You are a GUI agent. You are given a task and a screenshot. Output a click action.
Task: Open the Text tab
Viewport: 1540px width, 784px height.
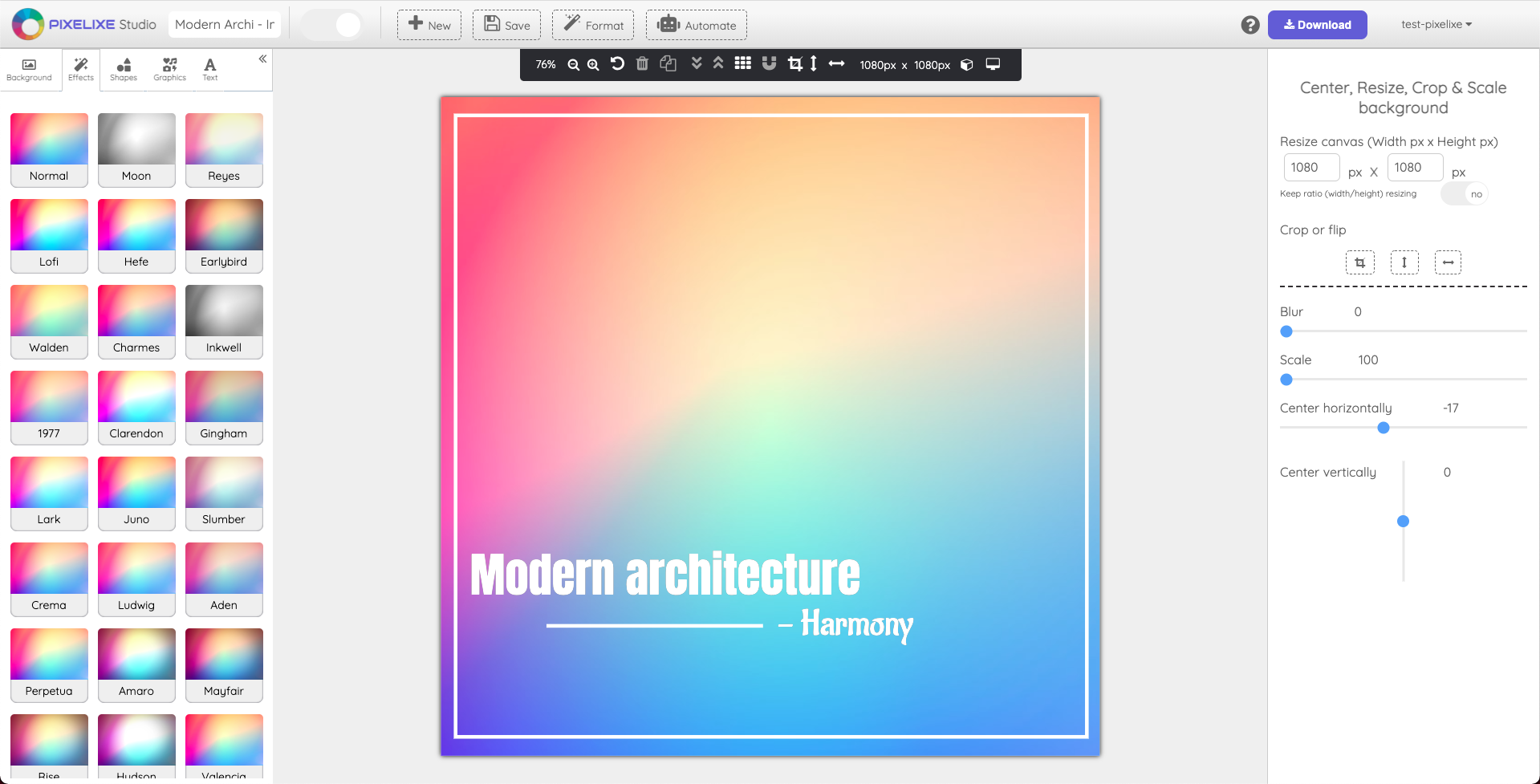point(210,70)
